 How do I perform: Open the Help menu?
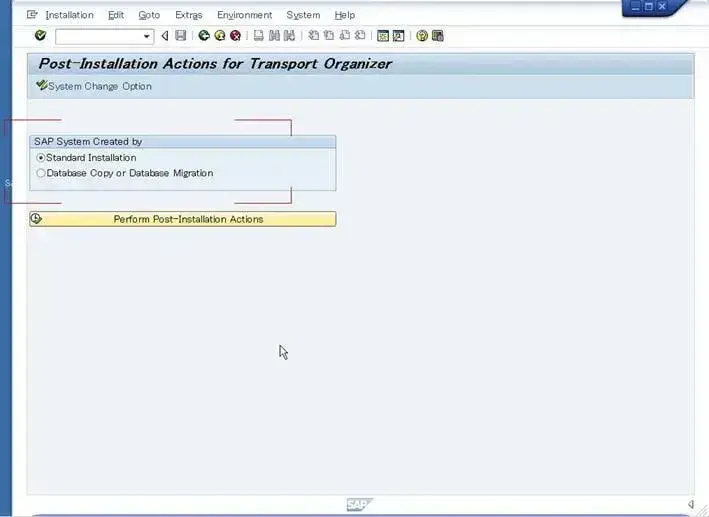[x=345, y=15]
